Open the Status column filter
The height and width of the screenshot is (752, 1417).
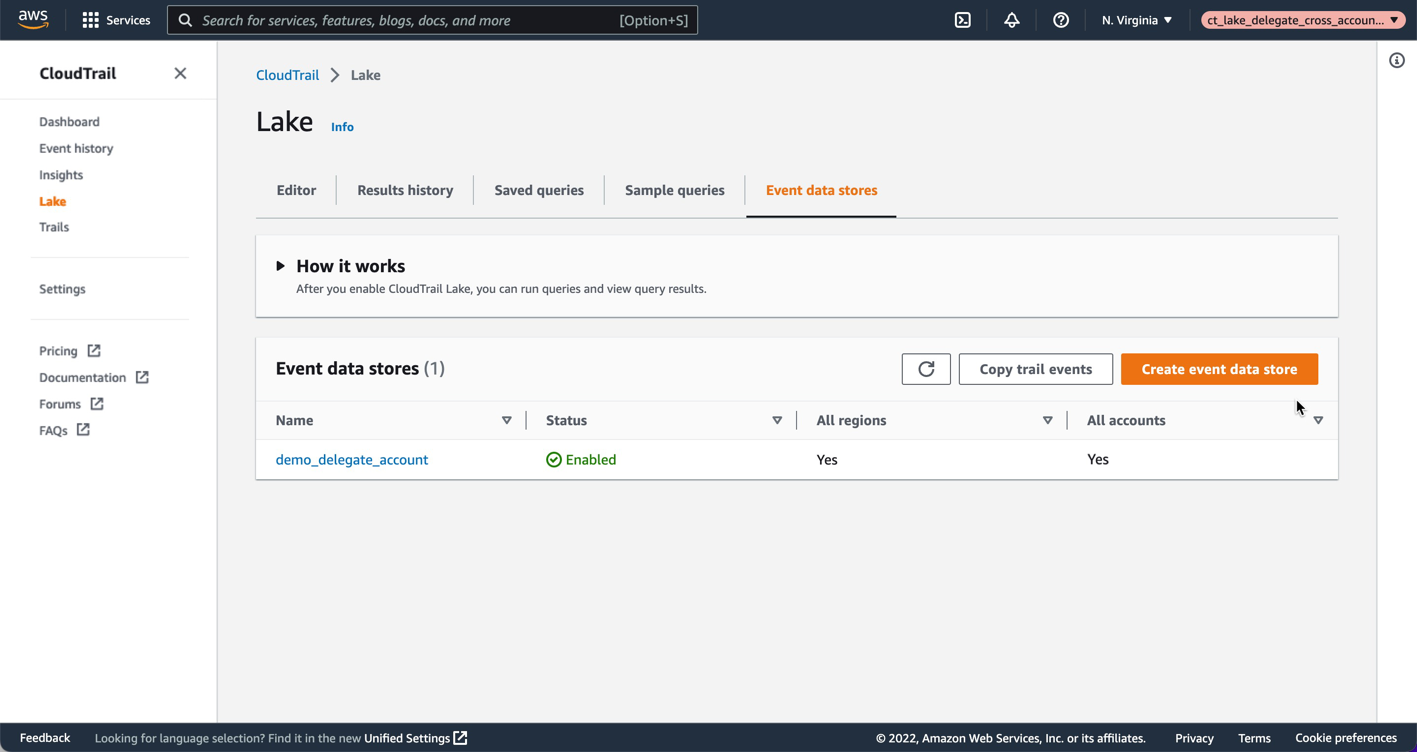point(777,420)
